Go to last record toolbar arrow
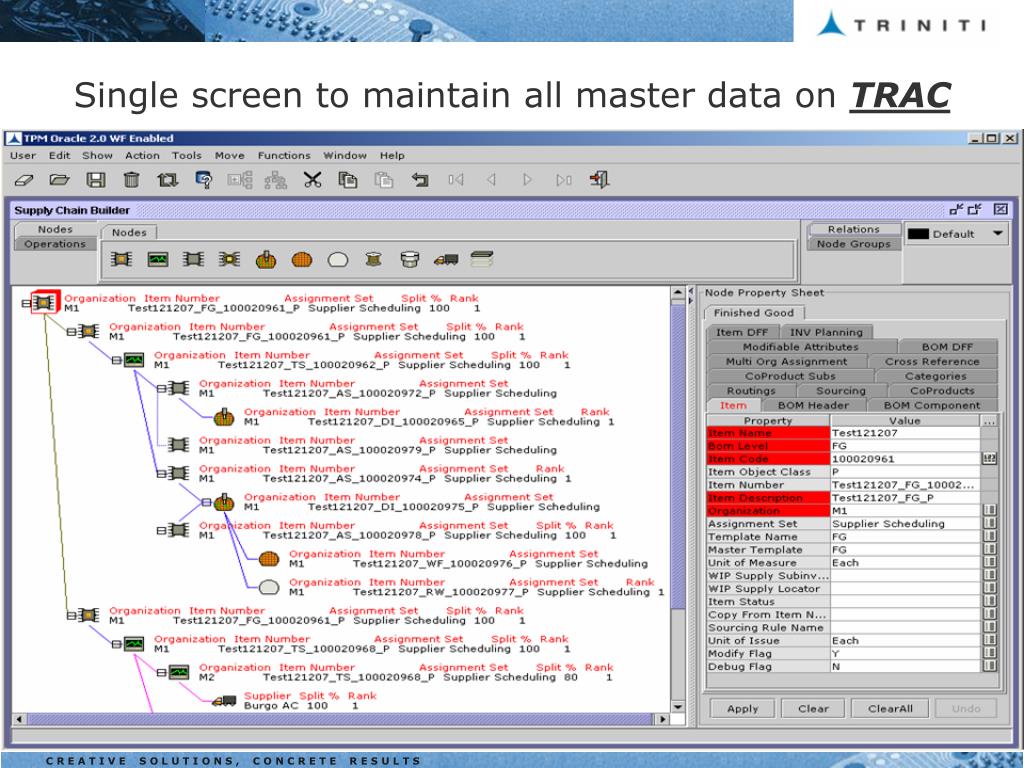The image size is (1024, 768). coord(564,180)
